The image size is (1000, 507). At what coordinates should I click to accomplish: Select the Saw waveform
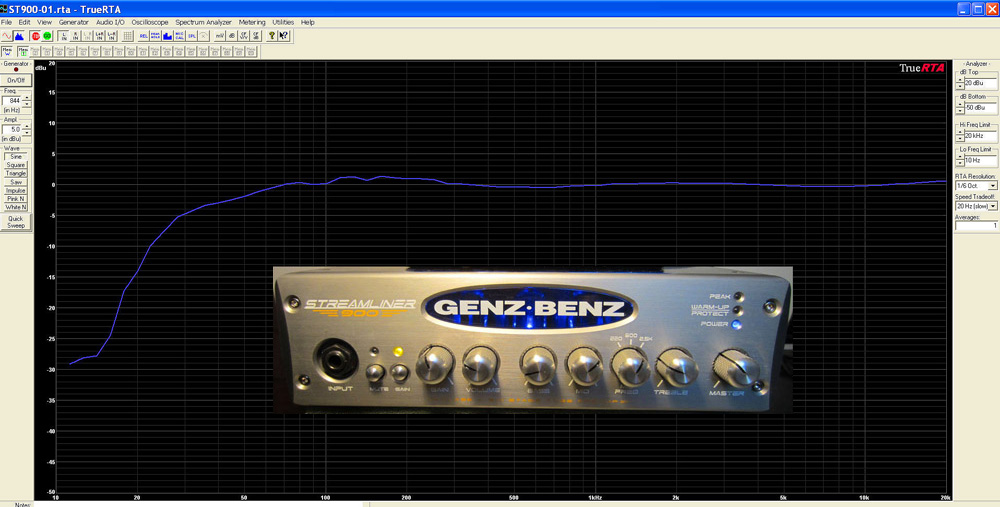[16, 182]
